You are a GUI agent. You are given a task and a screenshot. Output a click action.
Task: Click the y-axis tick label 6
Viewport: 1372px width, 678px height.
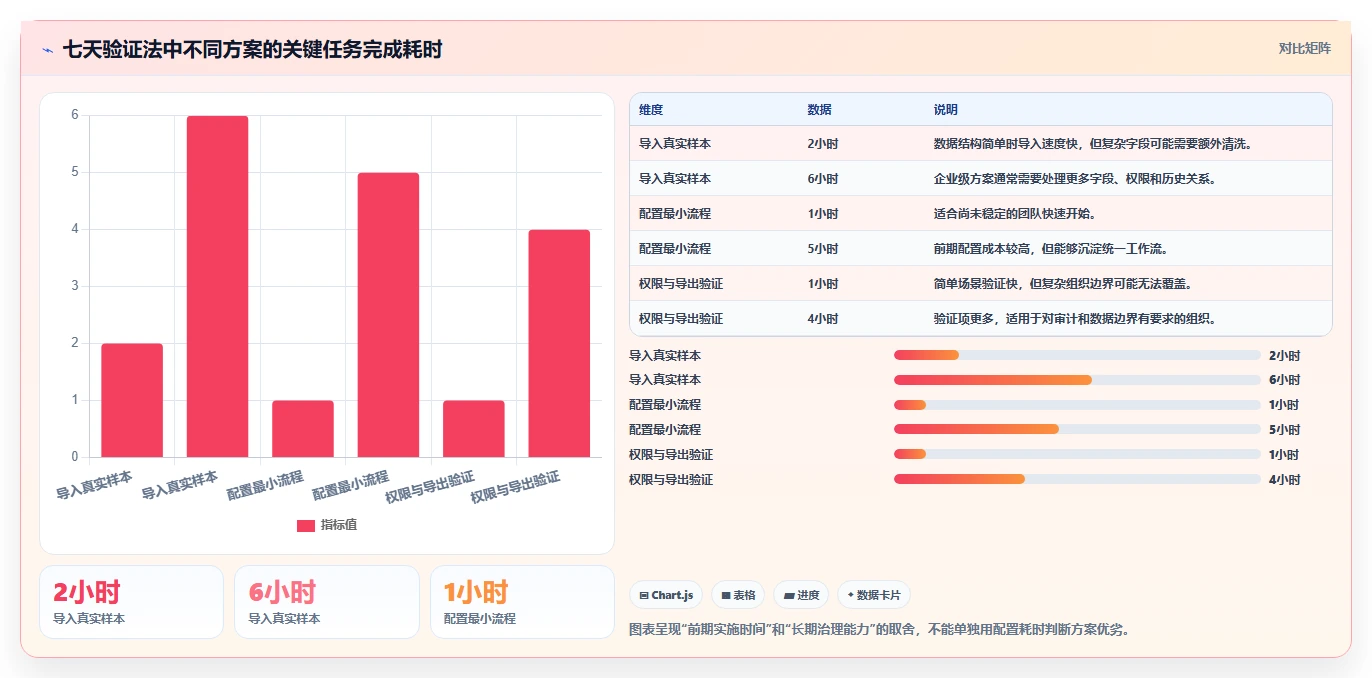click(x=74, y=115)
